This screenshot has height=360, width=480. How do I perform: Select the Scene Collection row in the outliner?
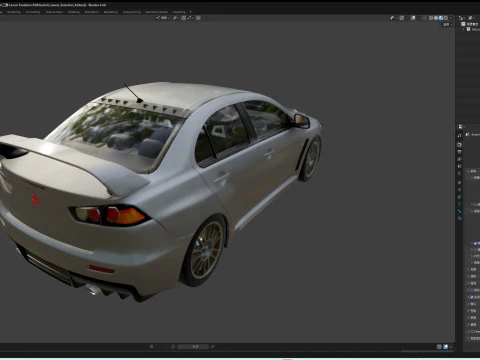(471, 24)
